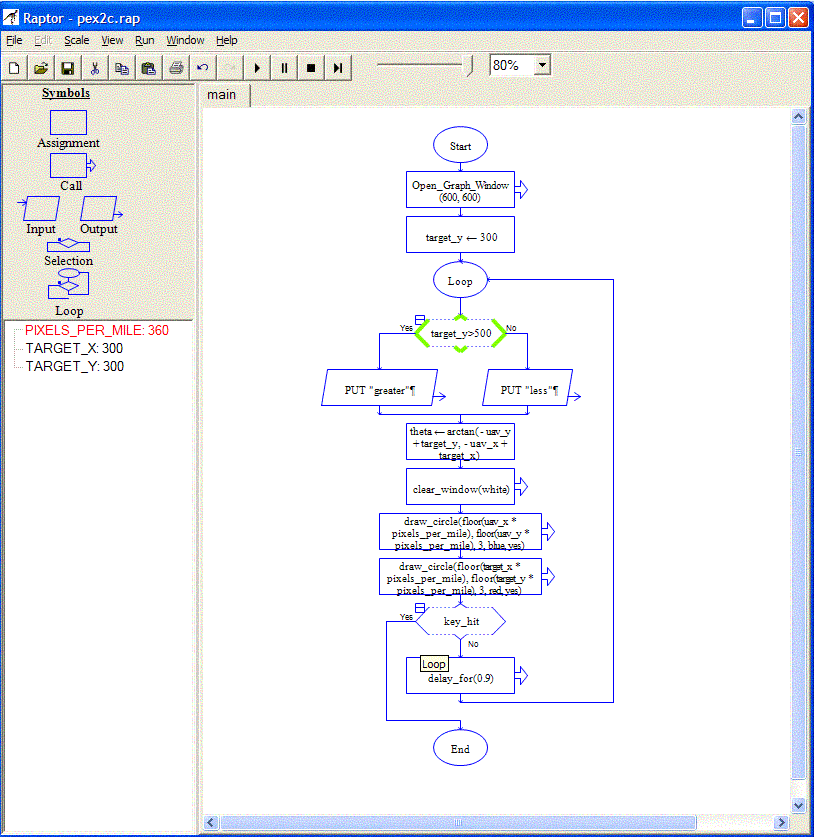Select the red draw_circle call box
The image size is (814, 837).
pyautogui.click(x=460, y=577)
